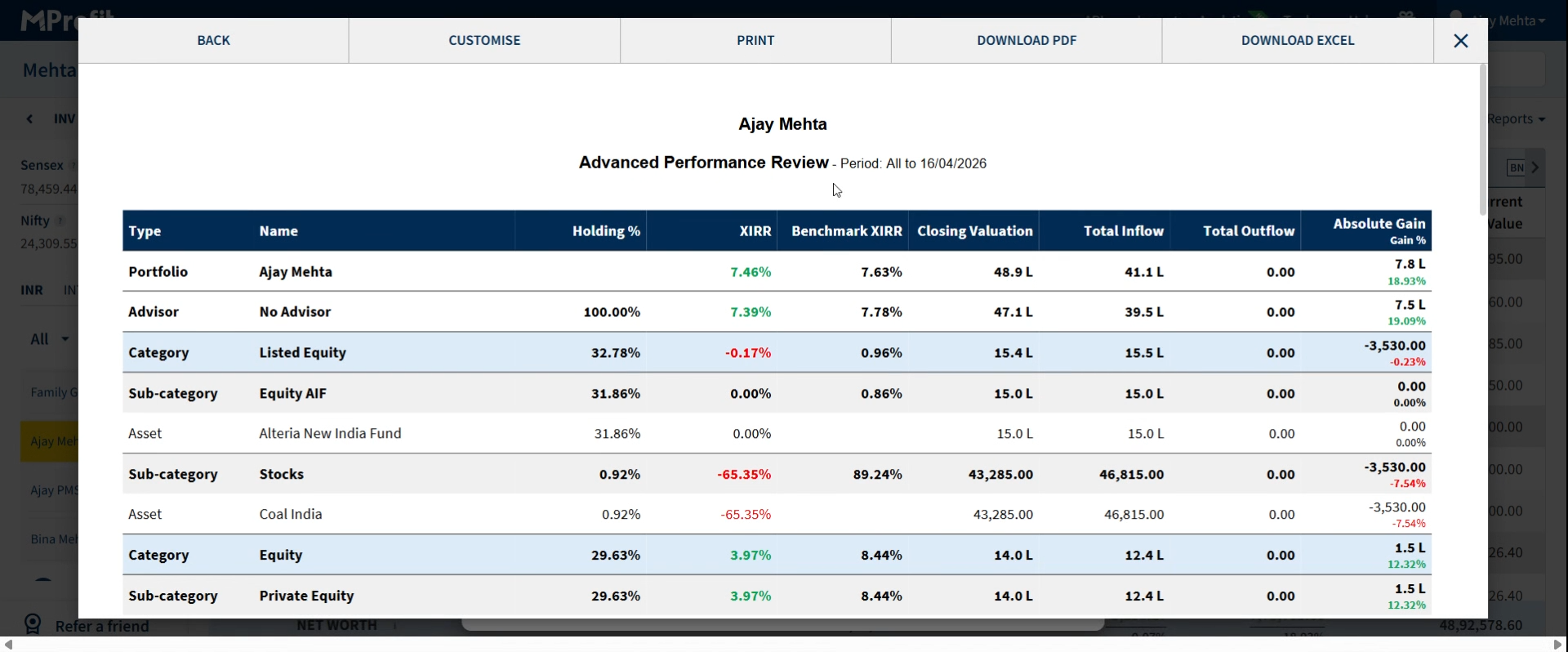Click the left arrow of horizontal scrollbar
Image resolution: width=1568 pixels, height=652 pixels.
[8, 645]
